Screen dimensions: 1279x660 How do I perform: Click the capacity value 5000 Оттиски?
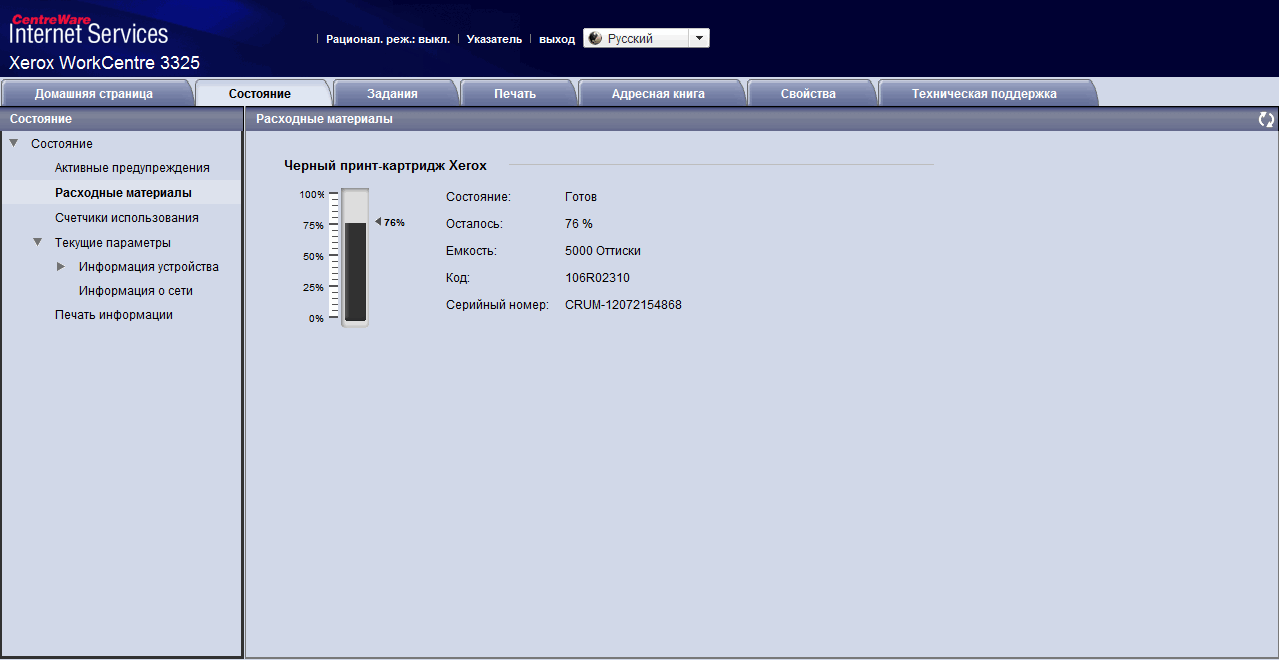tap(603, 250)
